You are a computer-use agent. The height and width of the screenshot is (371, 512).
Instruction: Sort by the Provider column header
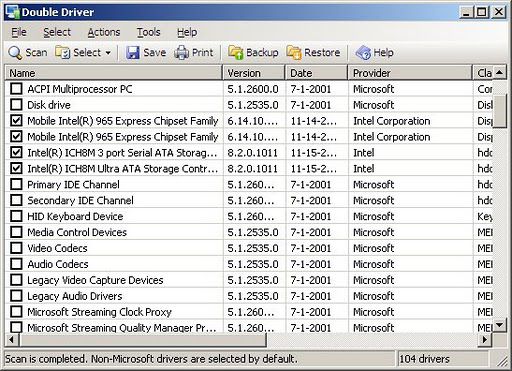pos(410,73)
